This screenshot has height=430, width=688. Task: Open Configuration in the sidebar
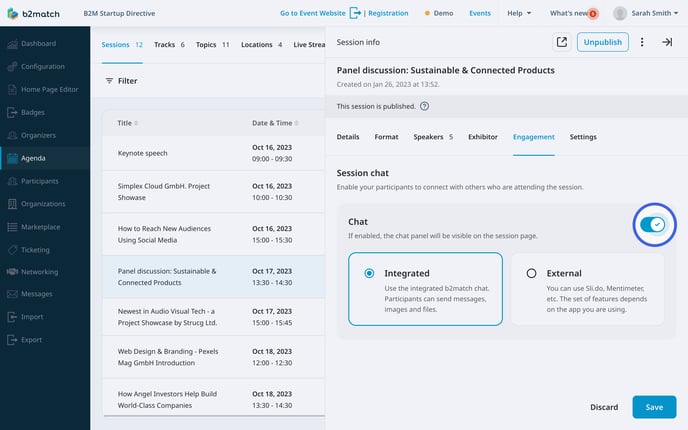pyautogui.click(x=45, y=66)
